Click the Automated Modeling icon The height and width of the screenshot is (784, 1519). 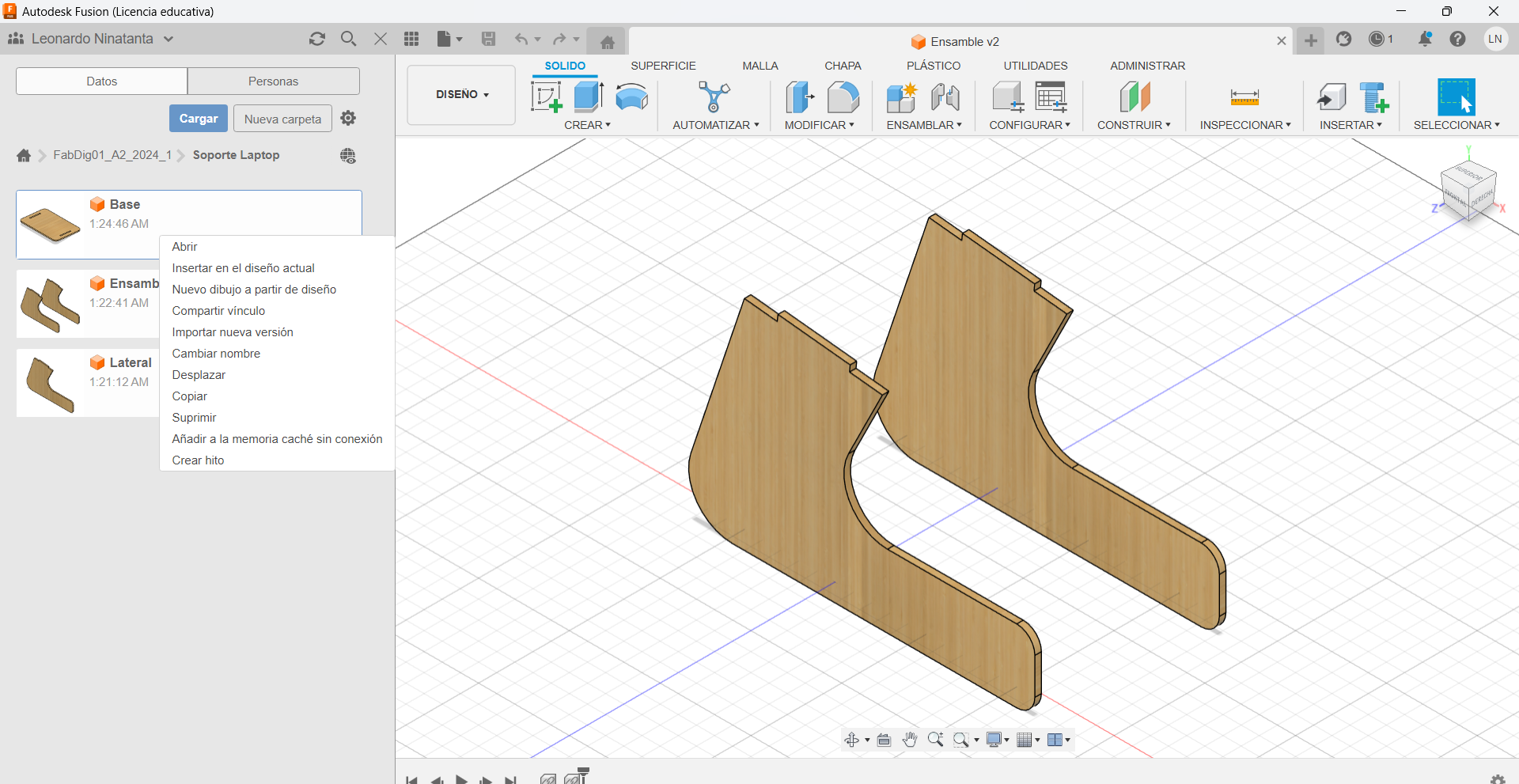point(714,97)
